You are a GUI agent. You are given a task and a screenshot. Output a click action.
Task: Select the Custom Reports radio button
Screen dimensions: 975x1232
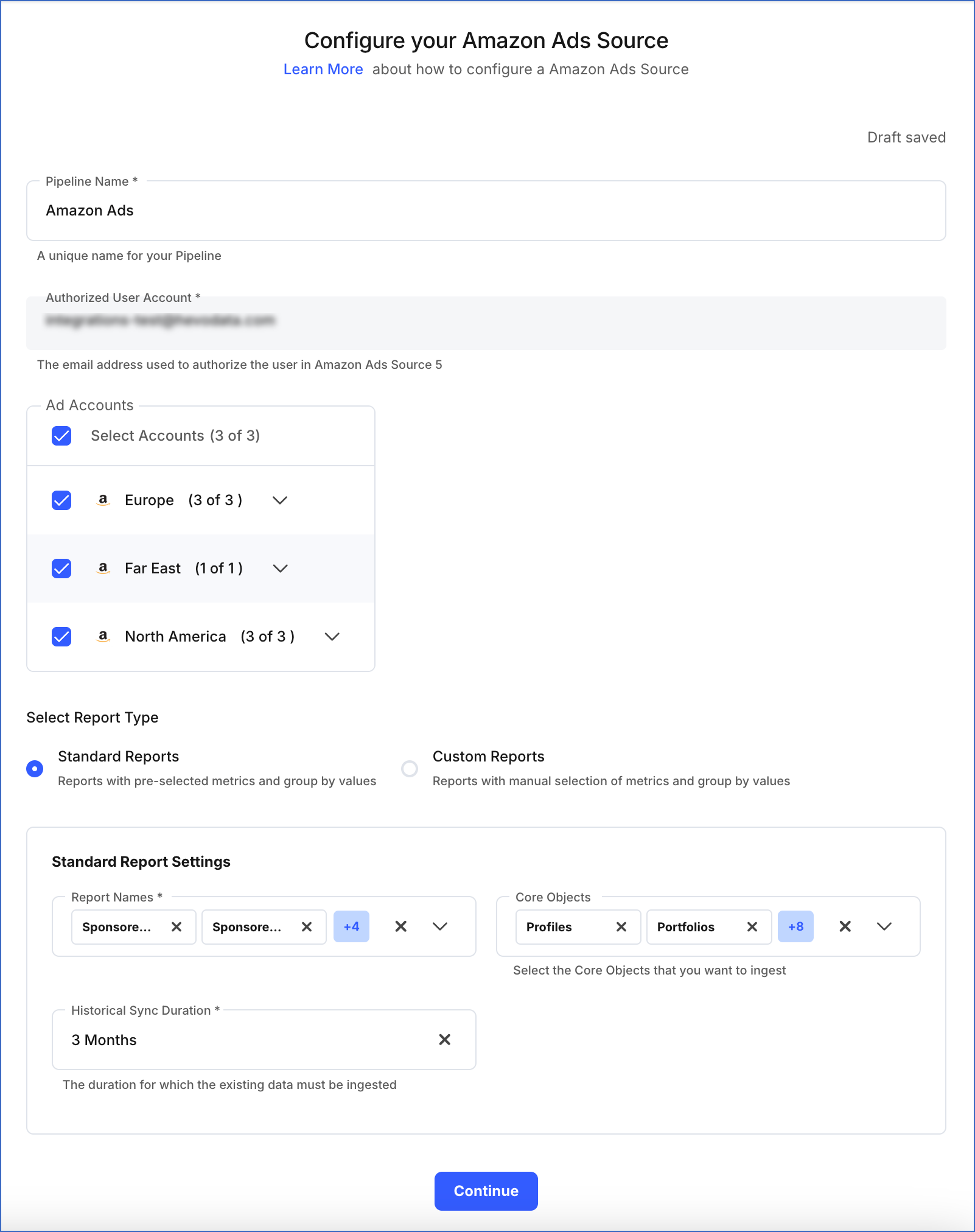[x=410, y=769]
